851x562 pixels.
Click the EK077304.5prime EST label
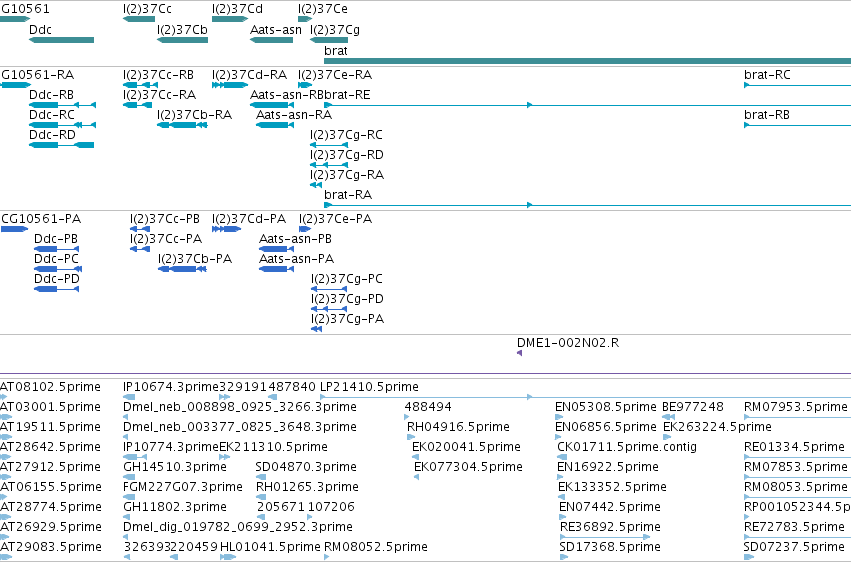pyautogui.click(x=468, y=467)
